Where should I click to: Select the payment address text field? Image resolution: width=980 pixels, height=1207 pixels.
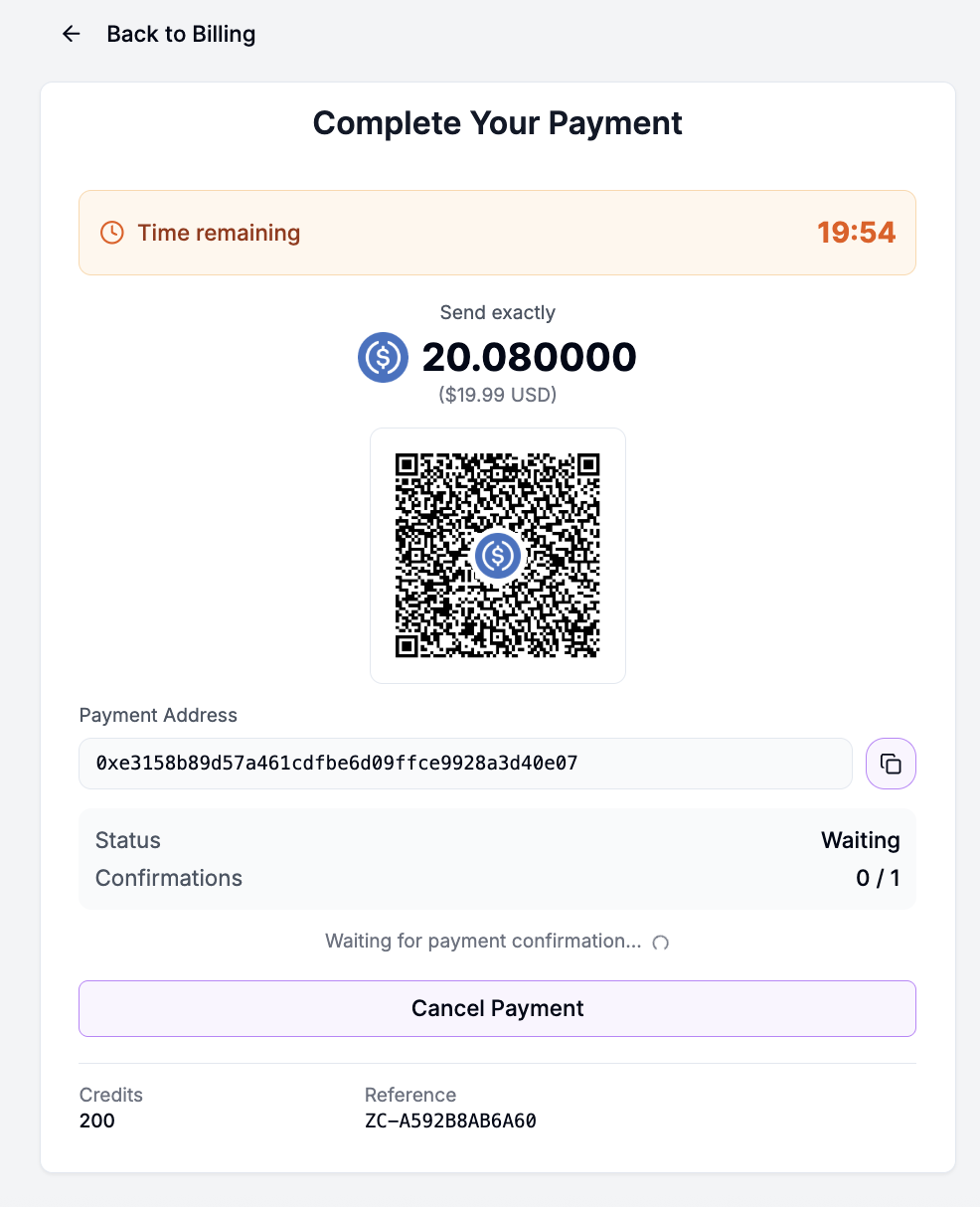click(464, 764)
